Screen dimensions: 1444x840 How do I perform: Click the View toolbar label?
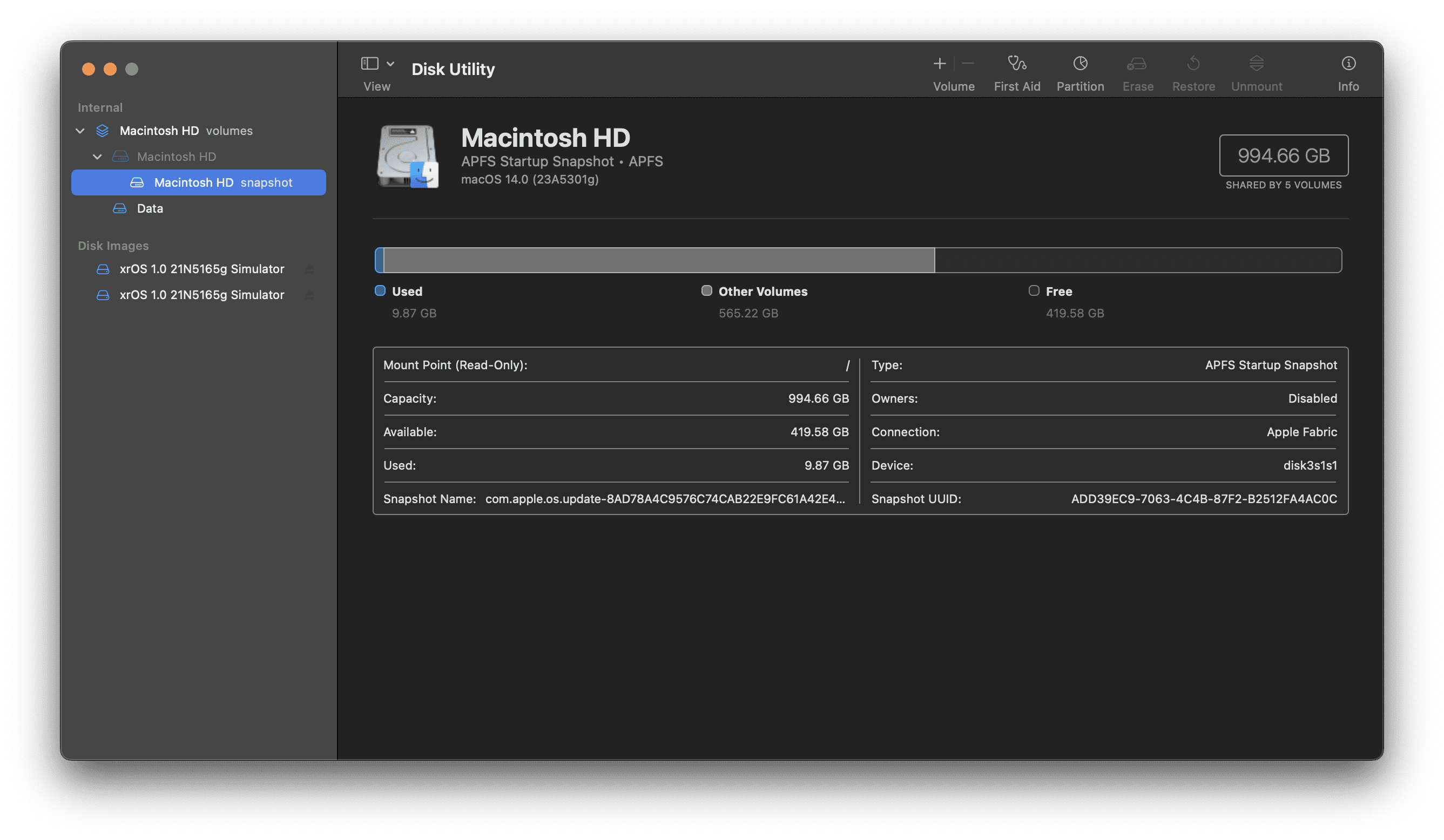[x=376, y=86]
